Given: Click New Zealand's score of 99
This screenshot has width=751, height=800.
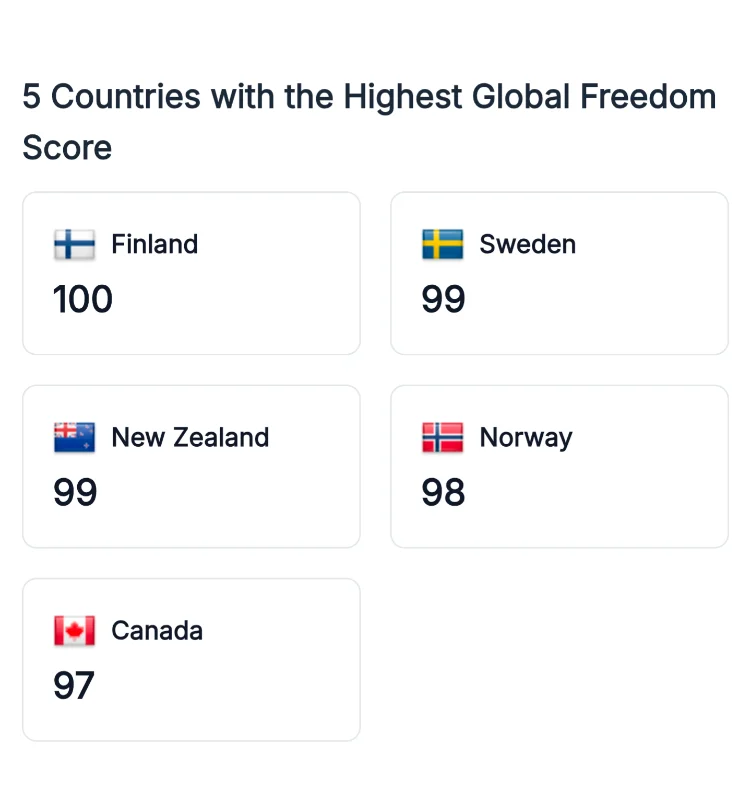Looking at the screenshot, I should pos(75,492).
